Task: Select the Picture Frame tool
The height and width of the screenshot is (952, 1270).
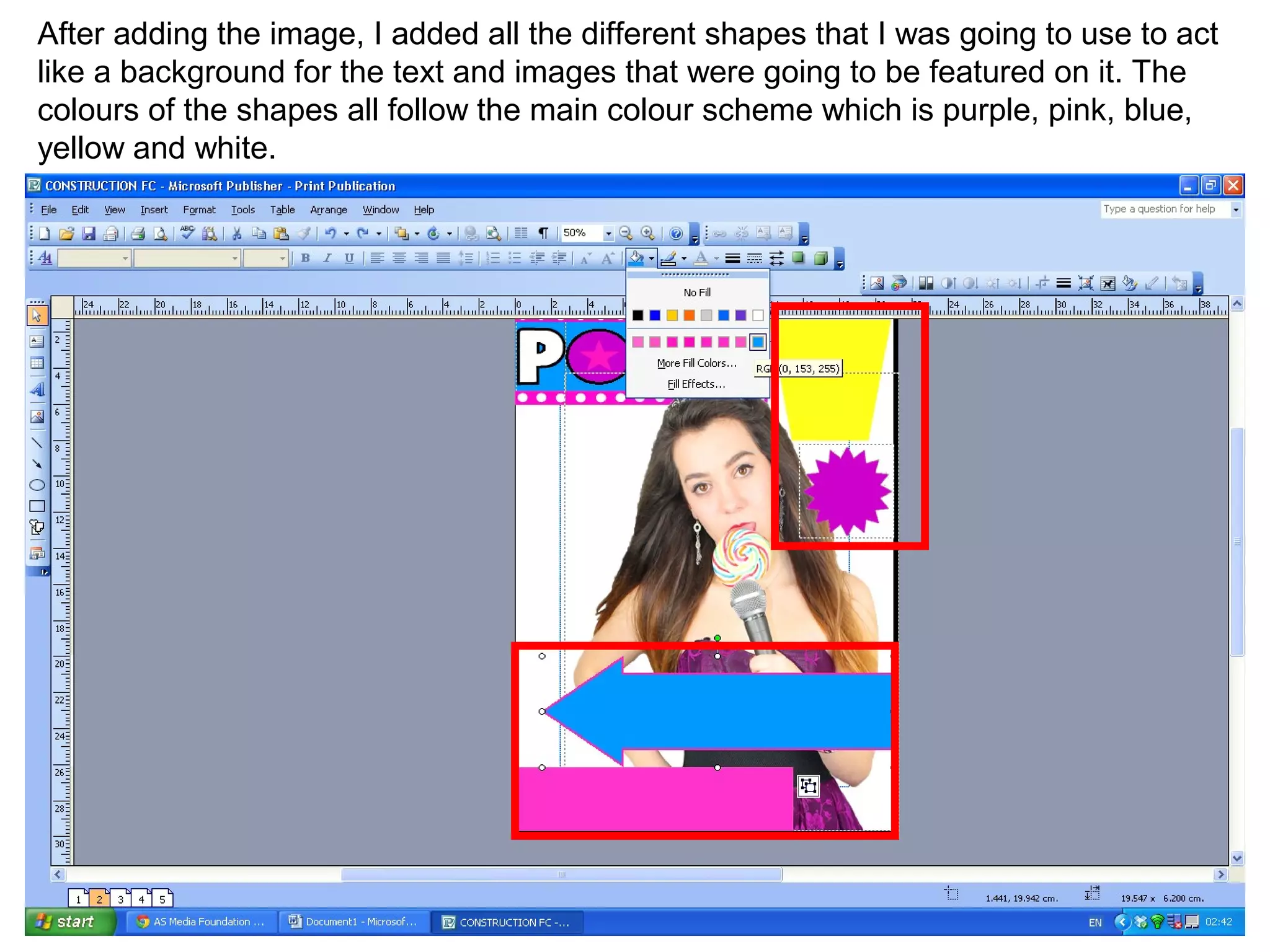Action: click(x=37, y=416)
